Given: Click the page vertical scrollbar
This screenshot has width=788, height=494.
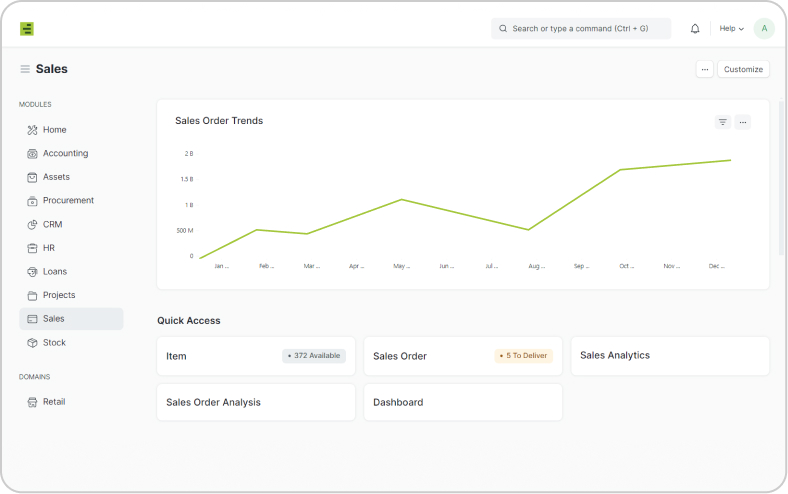Looking at the screenshot, I should (781, 180).
